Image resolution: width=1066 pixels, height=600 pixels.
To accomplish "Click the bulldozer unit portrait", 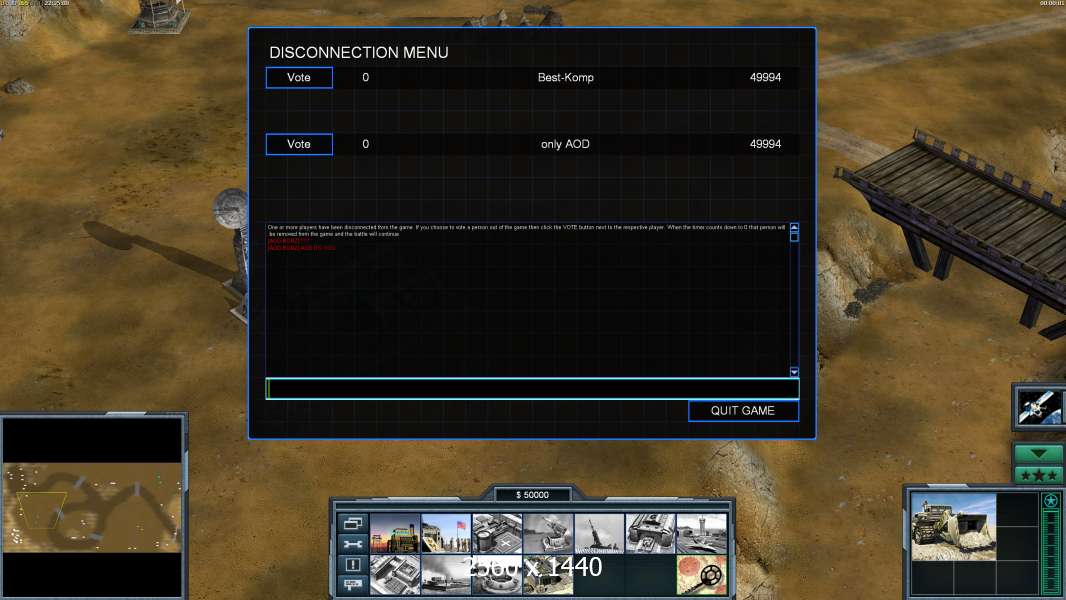I will [953, 527].
